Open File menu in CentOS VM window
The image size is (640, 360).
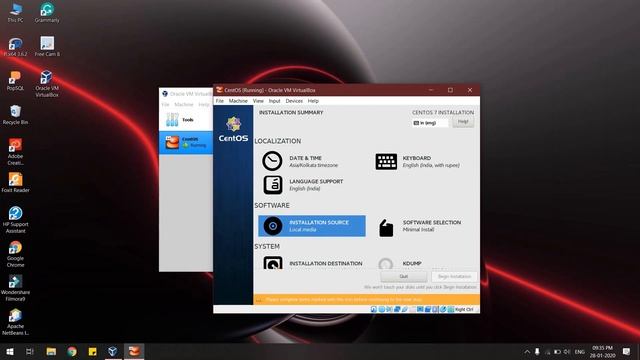[220, 101]
